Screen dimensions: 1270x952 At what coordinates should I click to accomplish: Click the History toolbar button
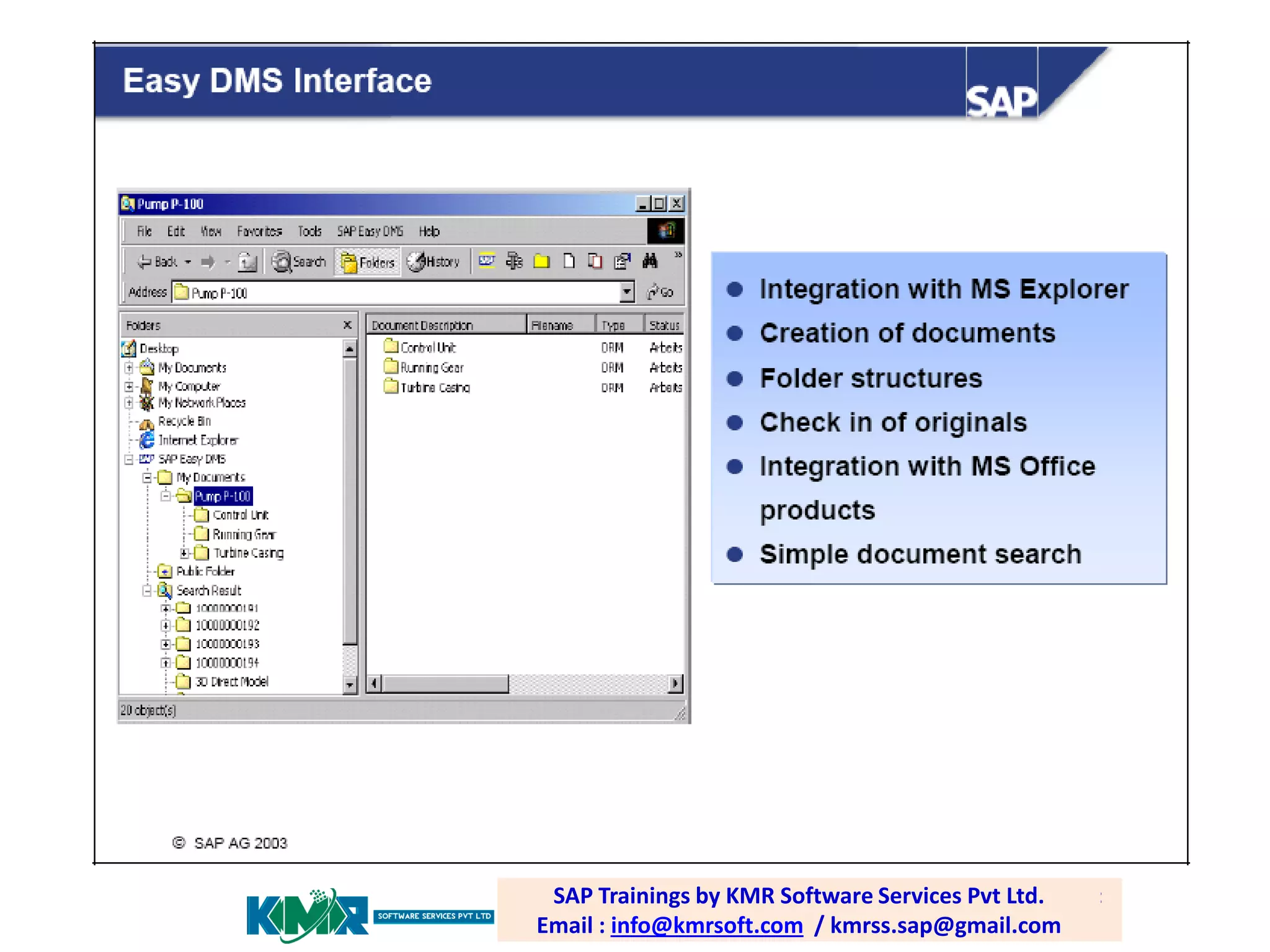[x=434, y=262]
